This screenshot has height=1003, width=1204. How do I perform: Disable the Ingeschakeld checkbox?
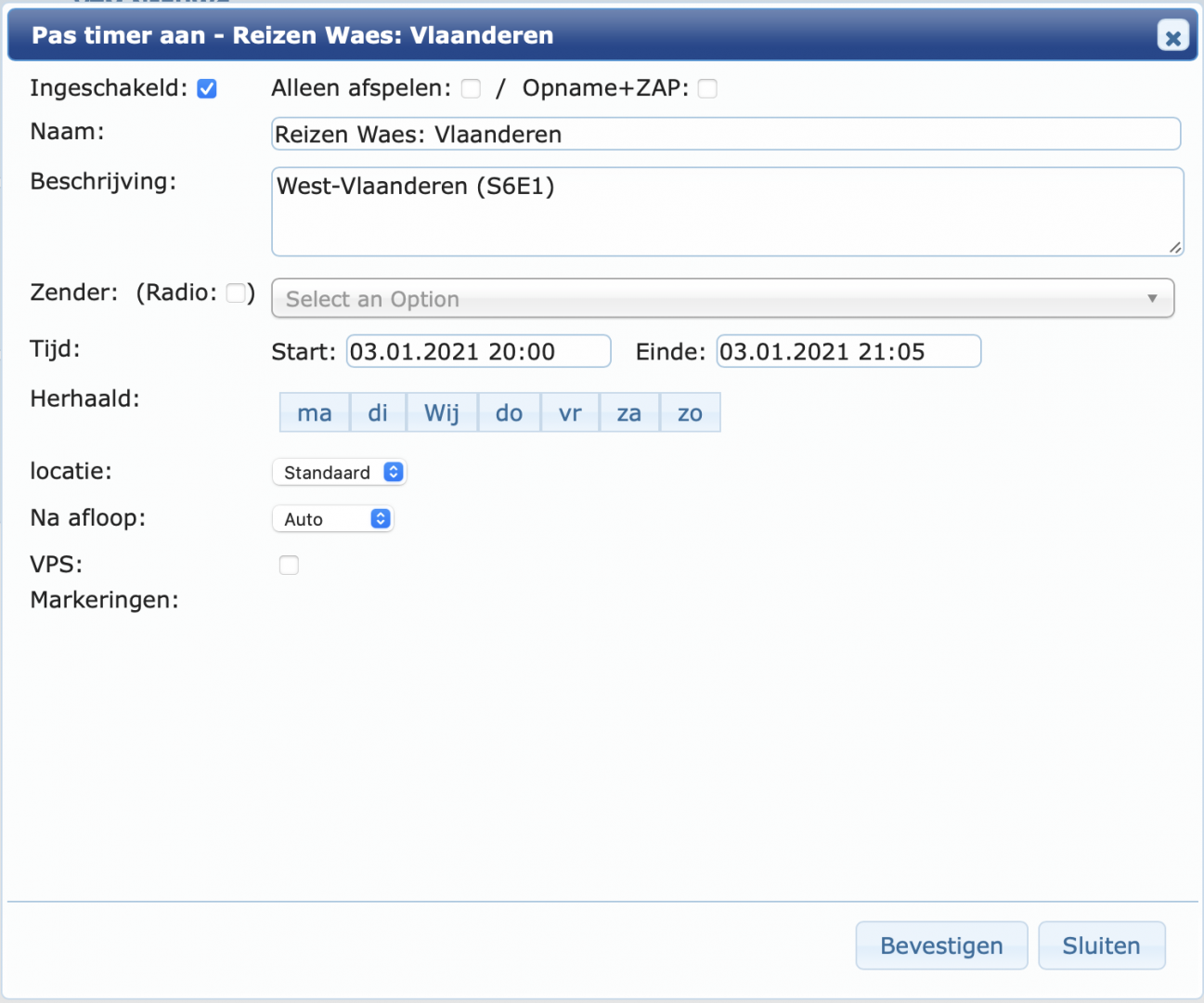(x=208, y=87)
